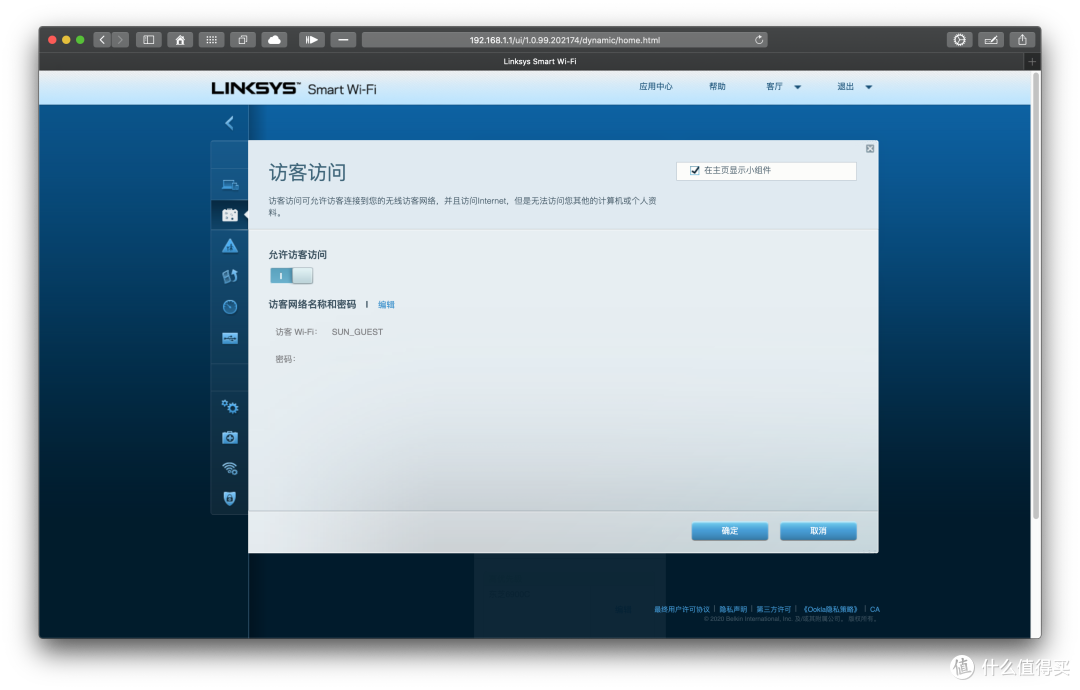1080x690 pixels.
Task: Collapse sidebar with left chevron arrow
Action: click(229, 123)
